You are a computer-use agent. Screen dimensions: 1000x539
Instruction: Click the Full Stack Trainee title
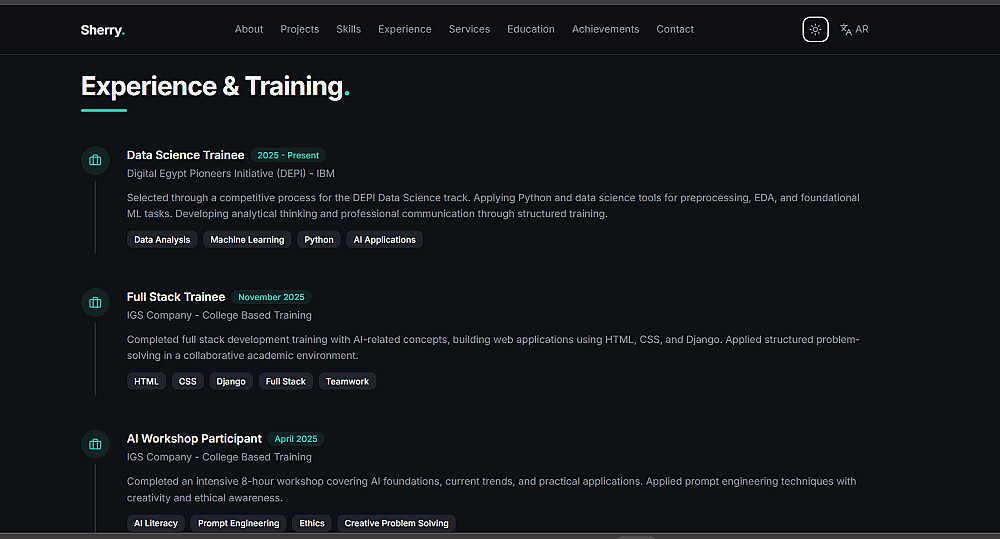[x=176, y=297]
